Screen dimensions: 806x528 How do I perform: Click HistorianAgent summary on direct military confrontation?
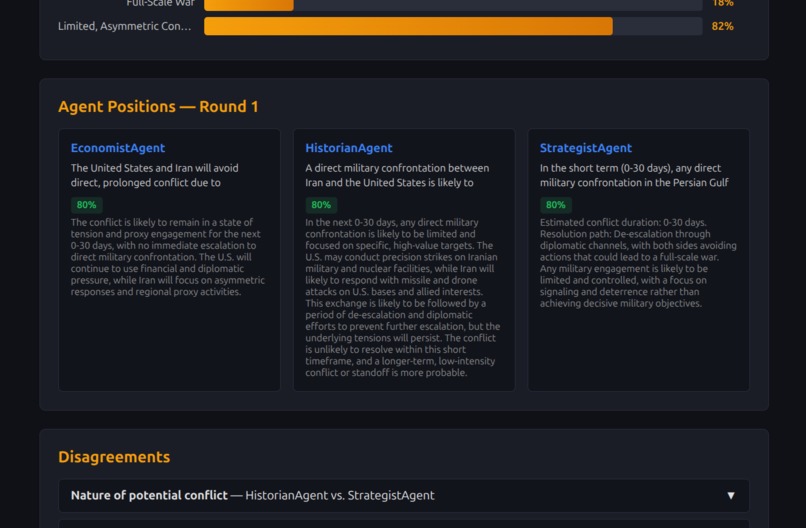tap(397, 175)
